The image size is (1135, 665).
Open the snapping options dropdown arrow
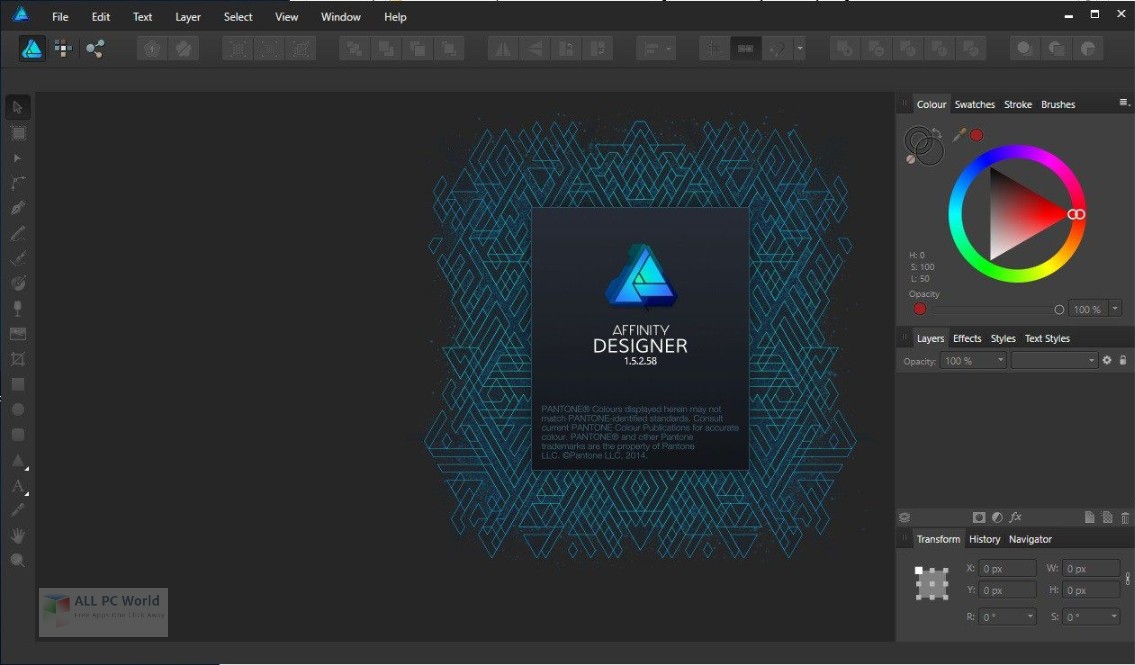pos(800,48)
